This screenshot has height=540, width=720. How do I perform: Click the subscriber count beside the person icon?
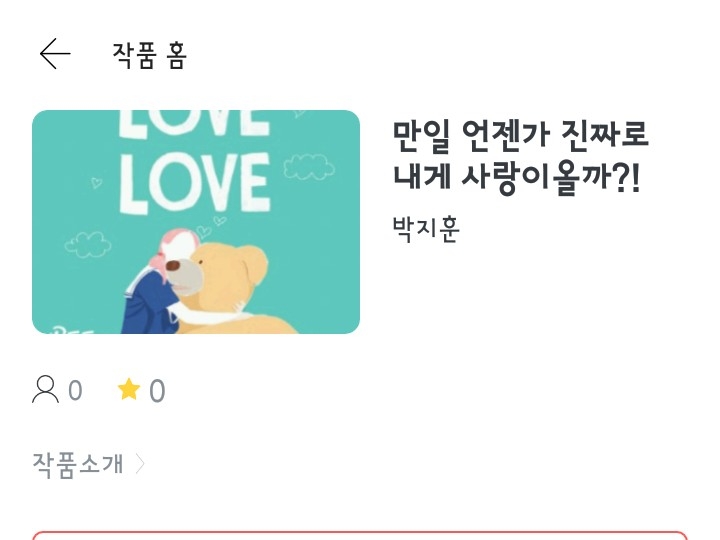pyautogui.click(x=75, y=391)
